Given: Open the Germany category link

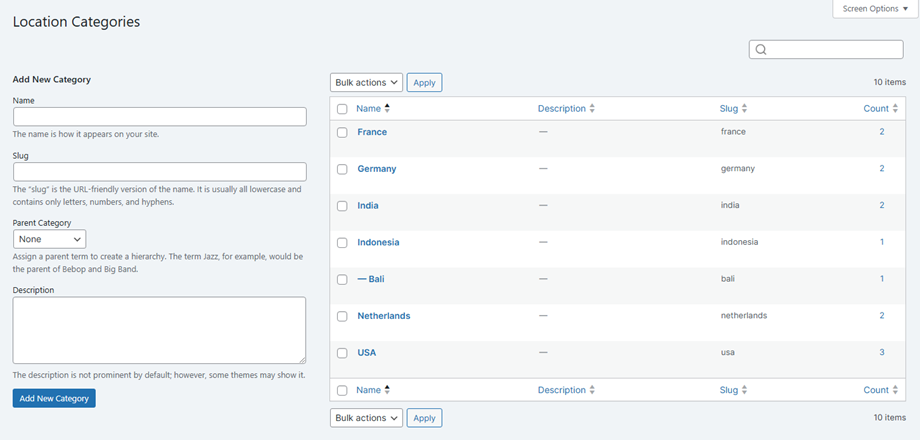Looking at the screenshot, I should click(376, 169).
